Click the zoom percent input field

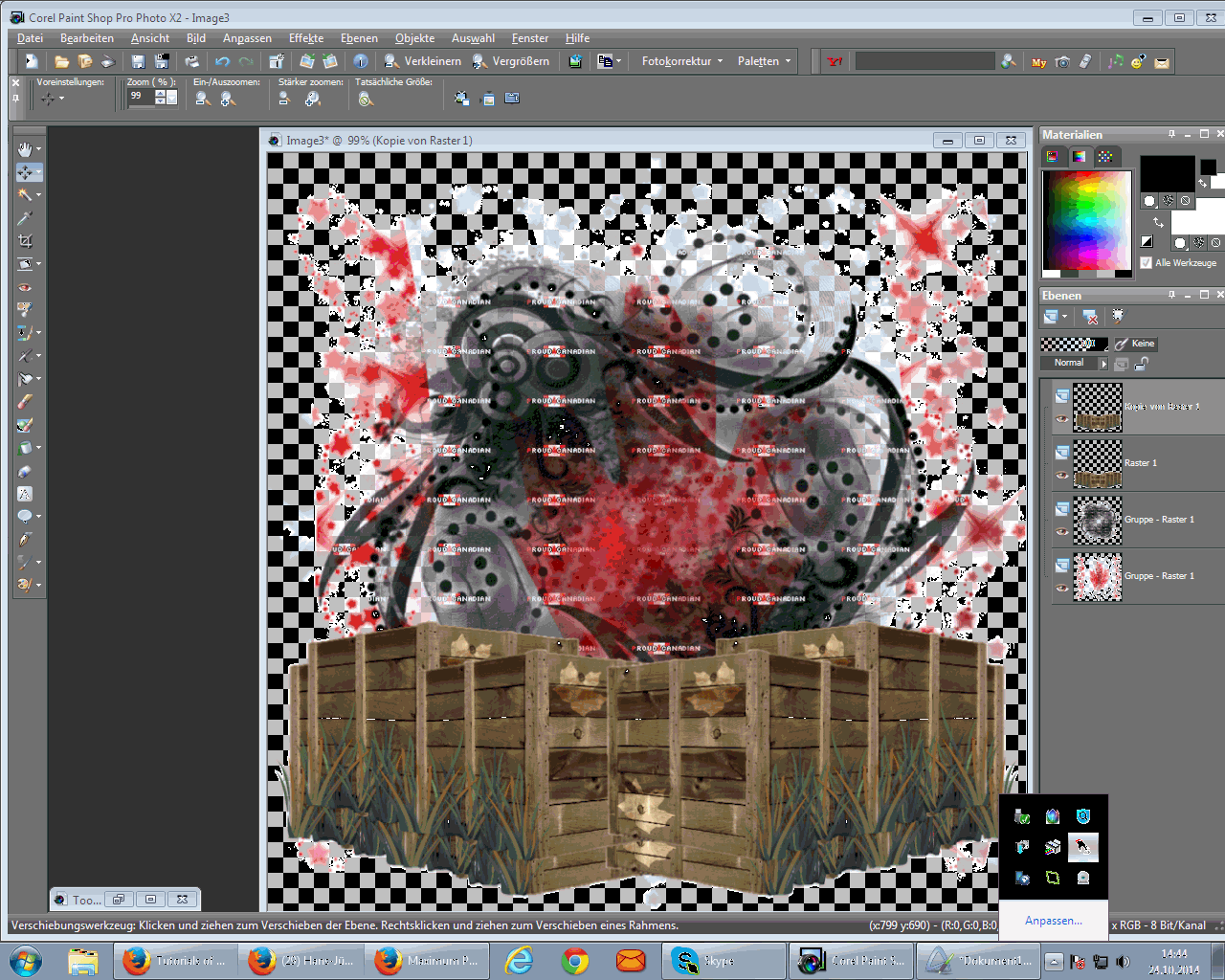pyautogui.click(x=141, y=98)
